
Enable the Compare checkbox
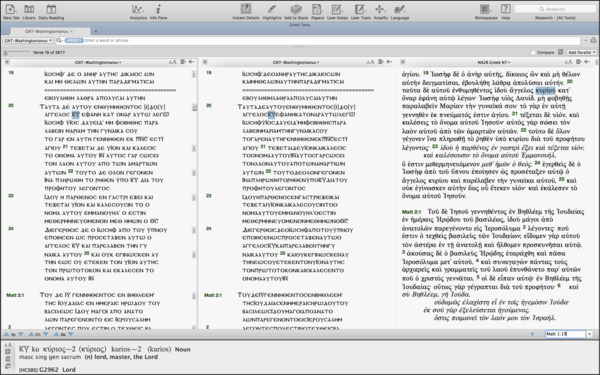[533, 52]
